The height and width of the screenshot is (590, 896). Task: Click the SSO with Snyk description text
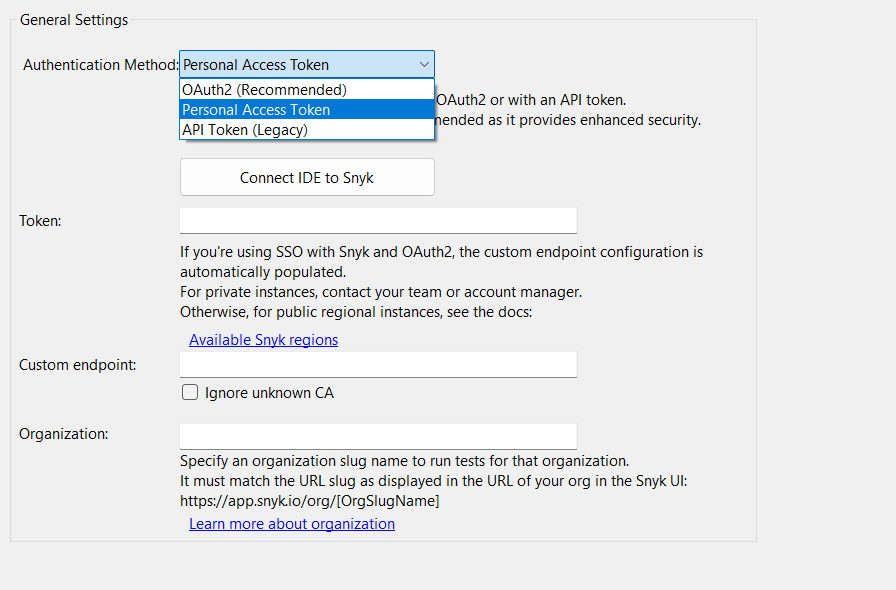(441, 252)
